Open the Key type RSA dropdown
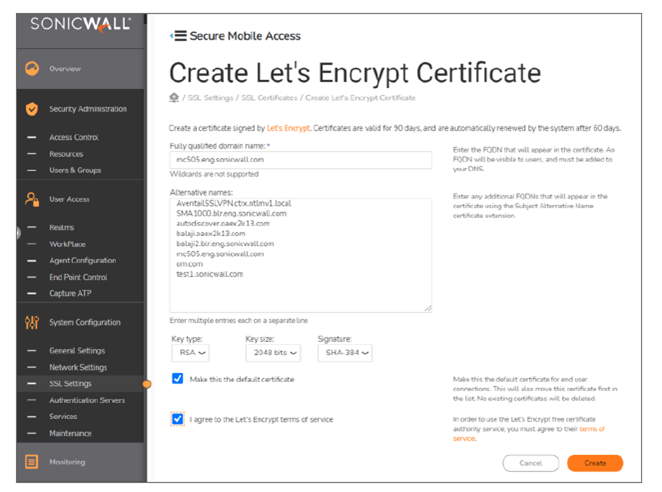 coord(190,353)
